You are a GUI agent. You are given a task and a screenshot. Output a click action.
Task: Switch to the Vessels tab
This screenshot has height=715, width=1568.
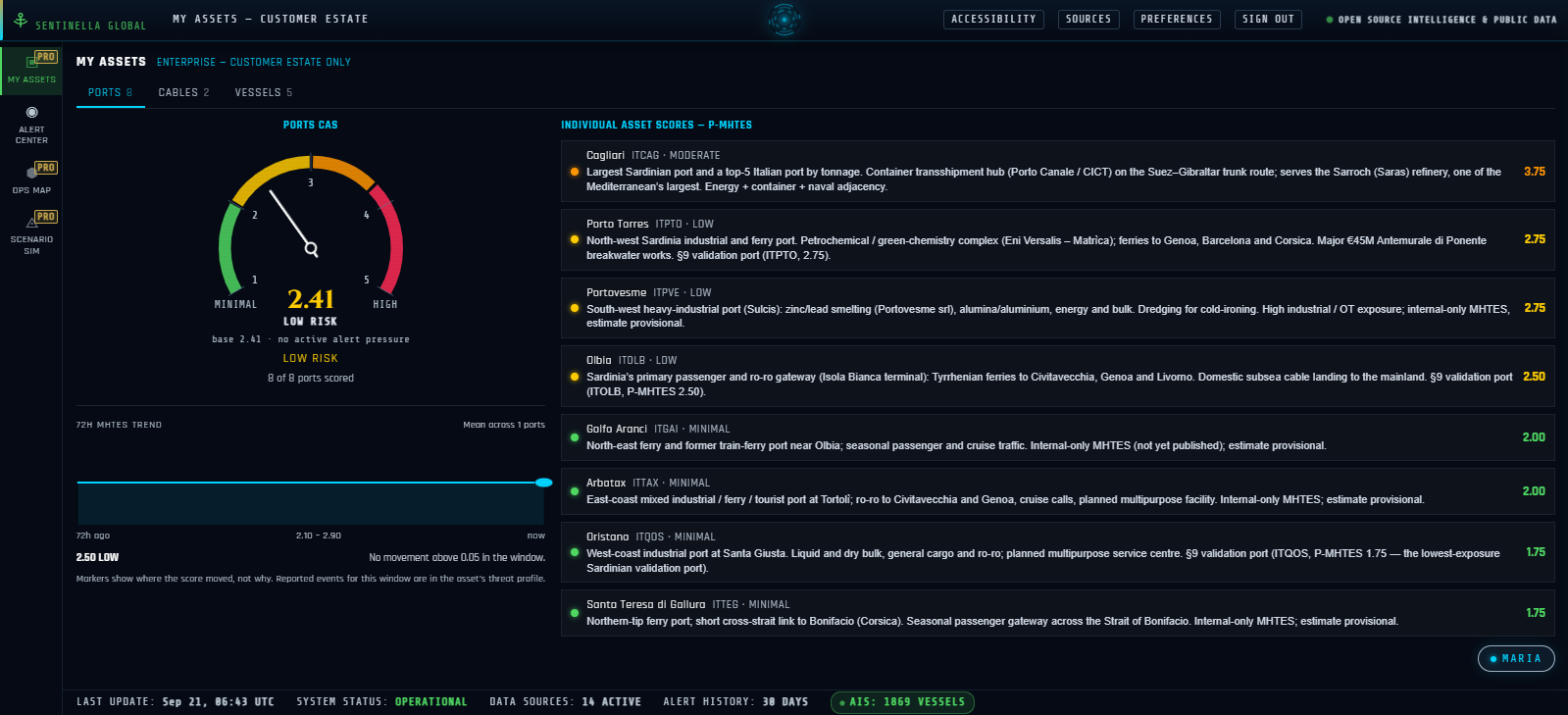point(263,92)
